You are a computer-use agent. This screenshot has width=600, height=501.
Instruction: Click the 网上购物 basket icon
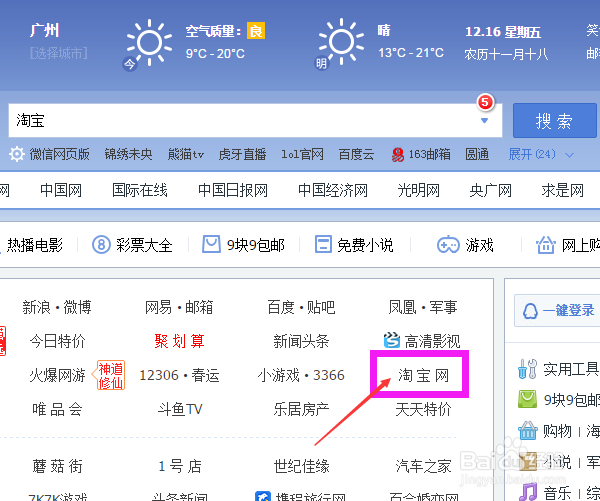coord(545,245)
